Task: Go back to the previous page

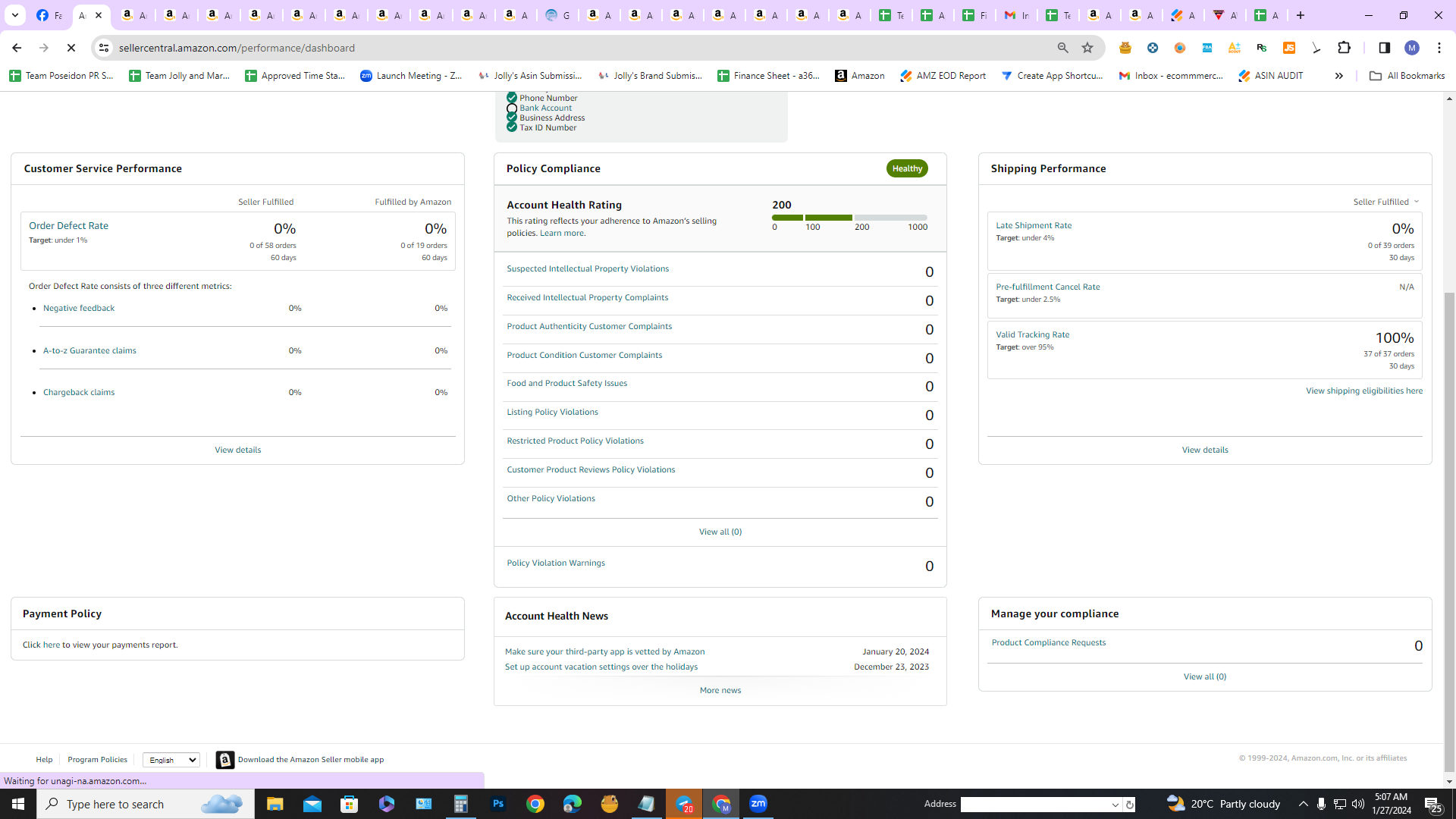Action: click(17, 48)
